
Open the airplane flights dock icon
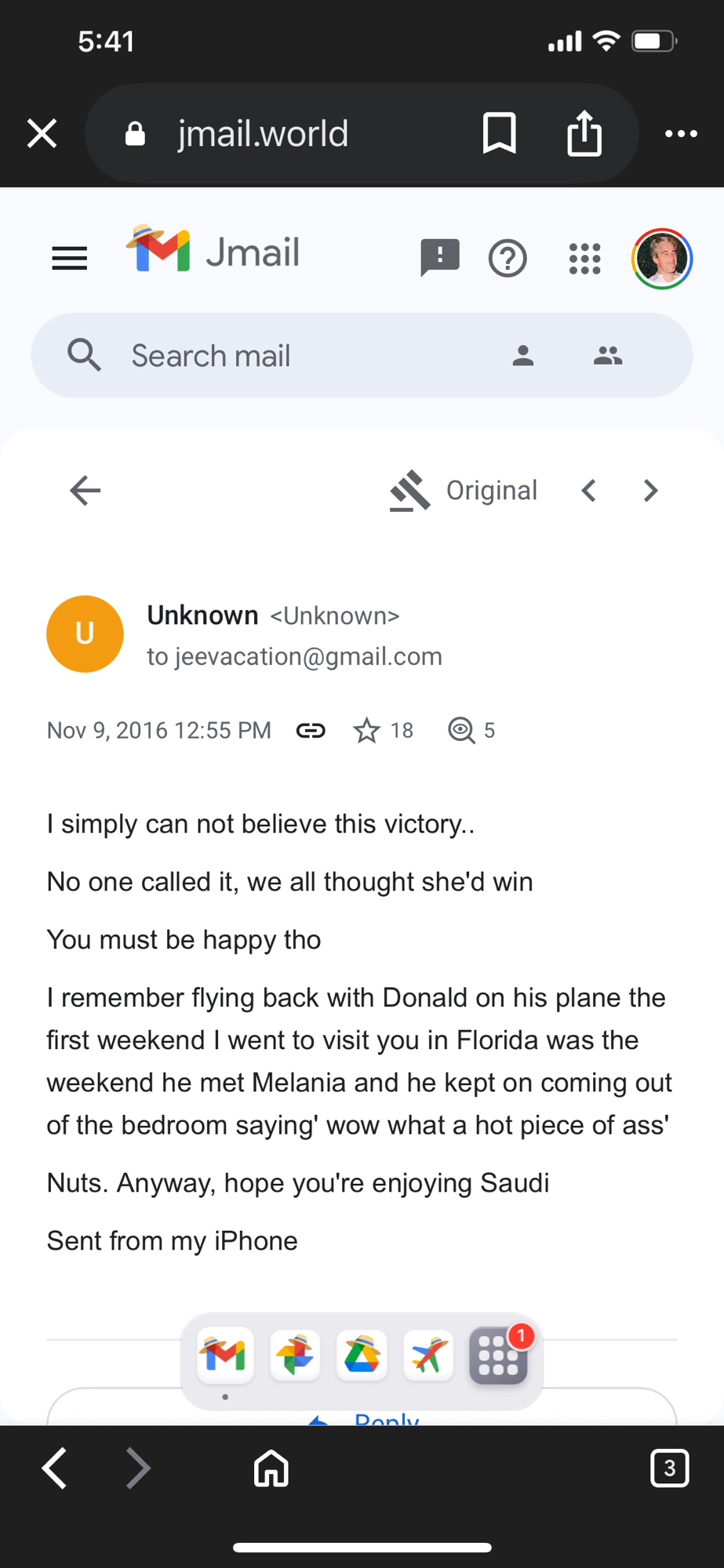point(428,1354)
